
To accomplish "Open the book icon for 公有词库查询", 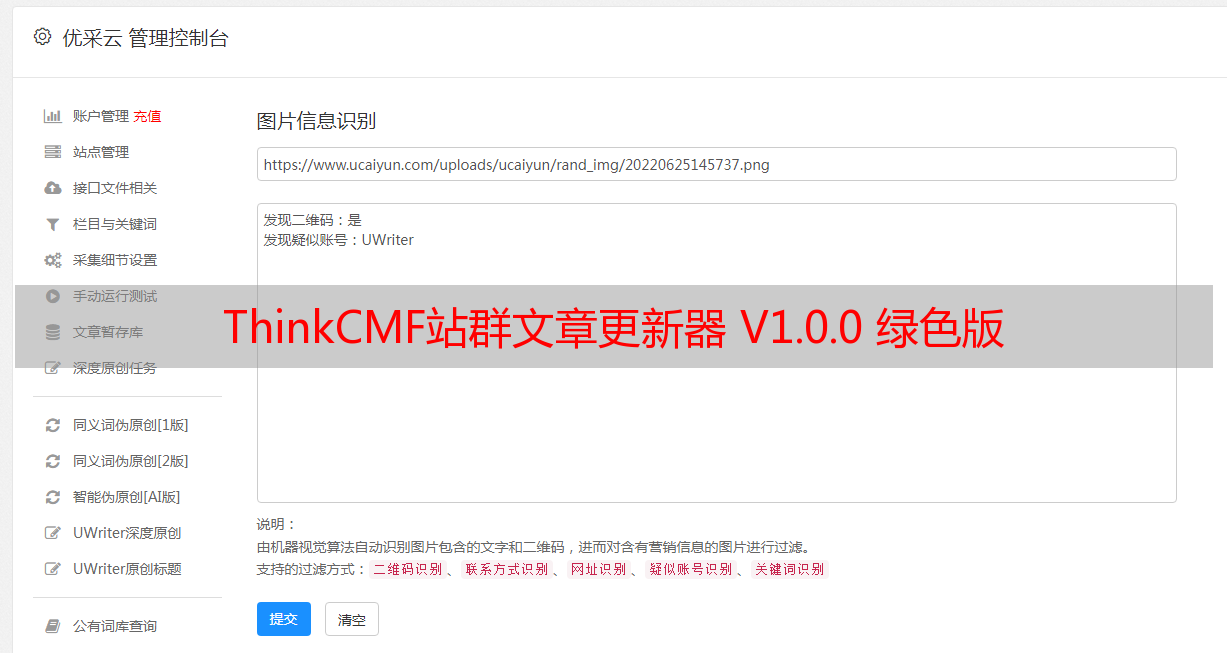I will point(53,626).
